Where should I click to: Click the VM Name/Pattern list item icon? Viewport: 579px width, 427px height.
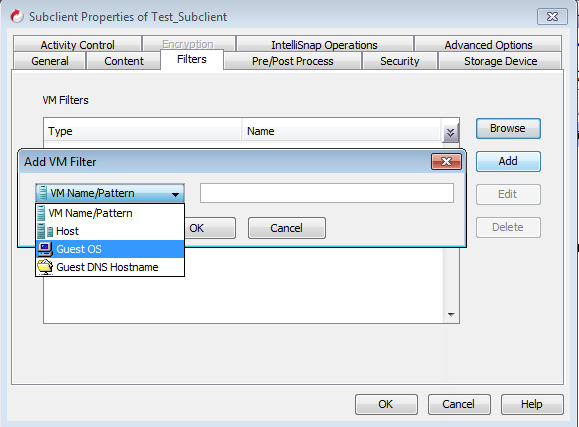point(41,213)
